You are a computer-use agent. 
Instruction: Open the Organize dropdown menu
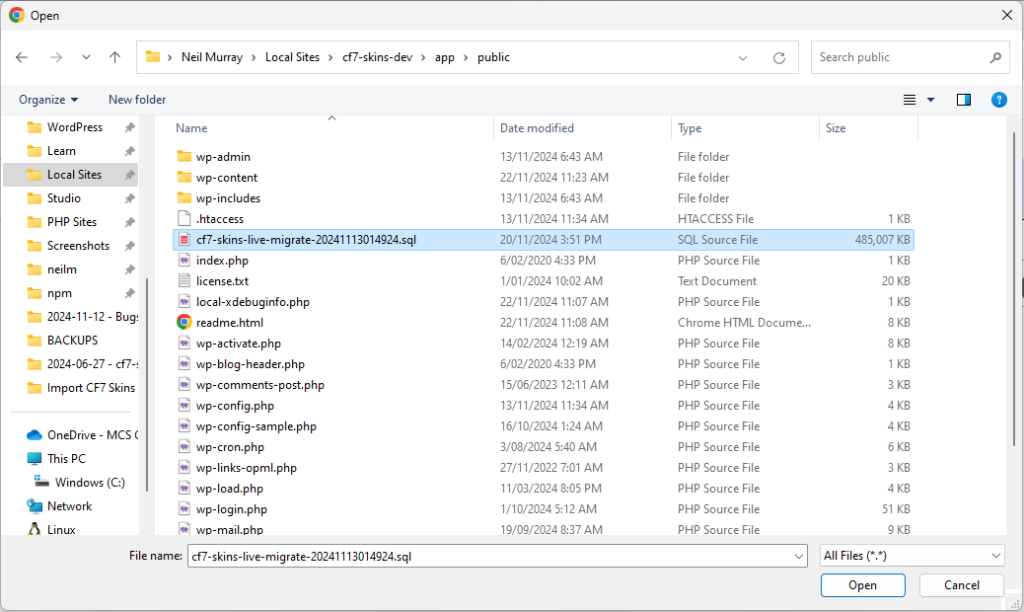[48, 100]
